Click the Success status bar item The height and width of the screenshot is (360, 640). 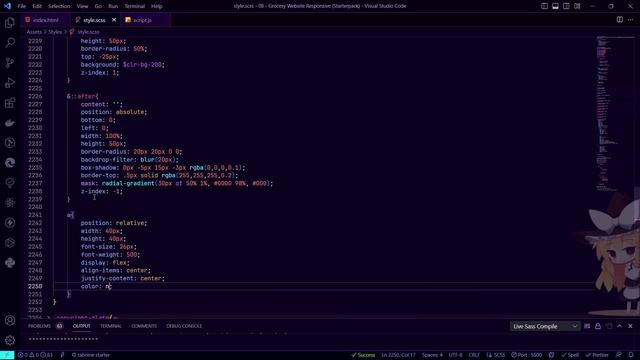click(x=363, y=355)
